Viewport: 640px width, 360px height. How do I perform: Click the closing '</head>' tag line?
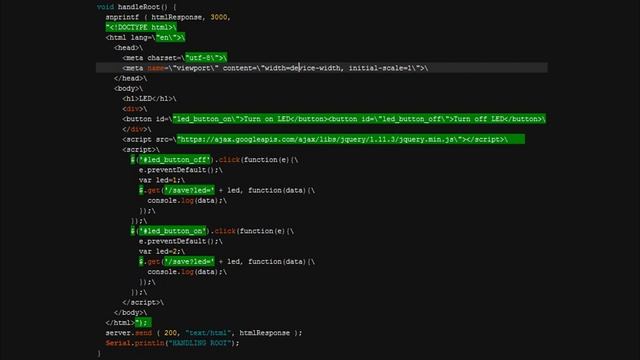click(x=131, y=78)
